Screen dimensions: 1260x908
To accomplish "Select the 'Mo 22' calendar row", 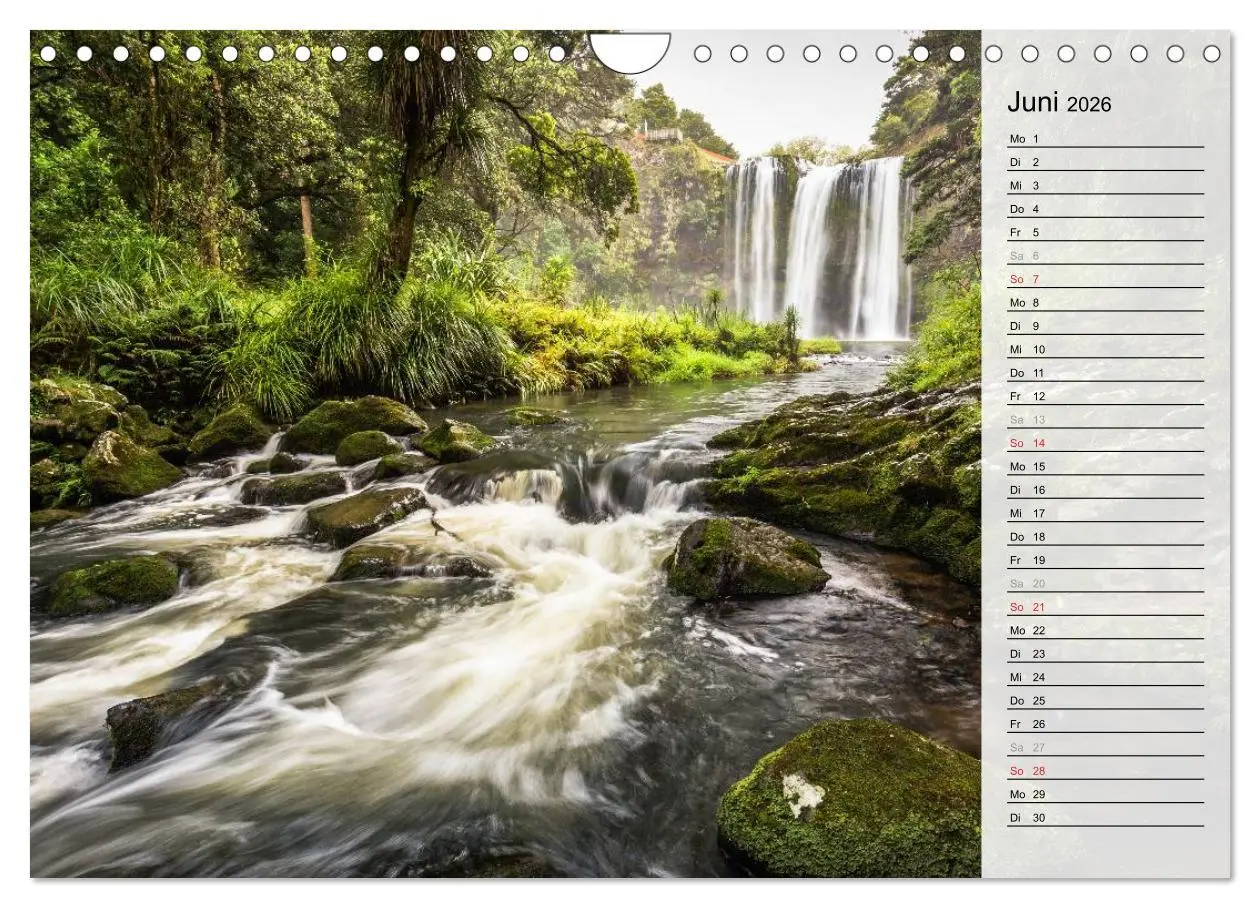I will point(1105,630).
